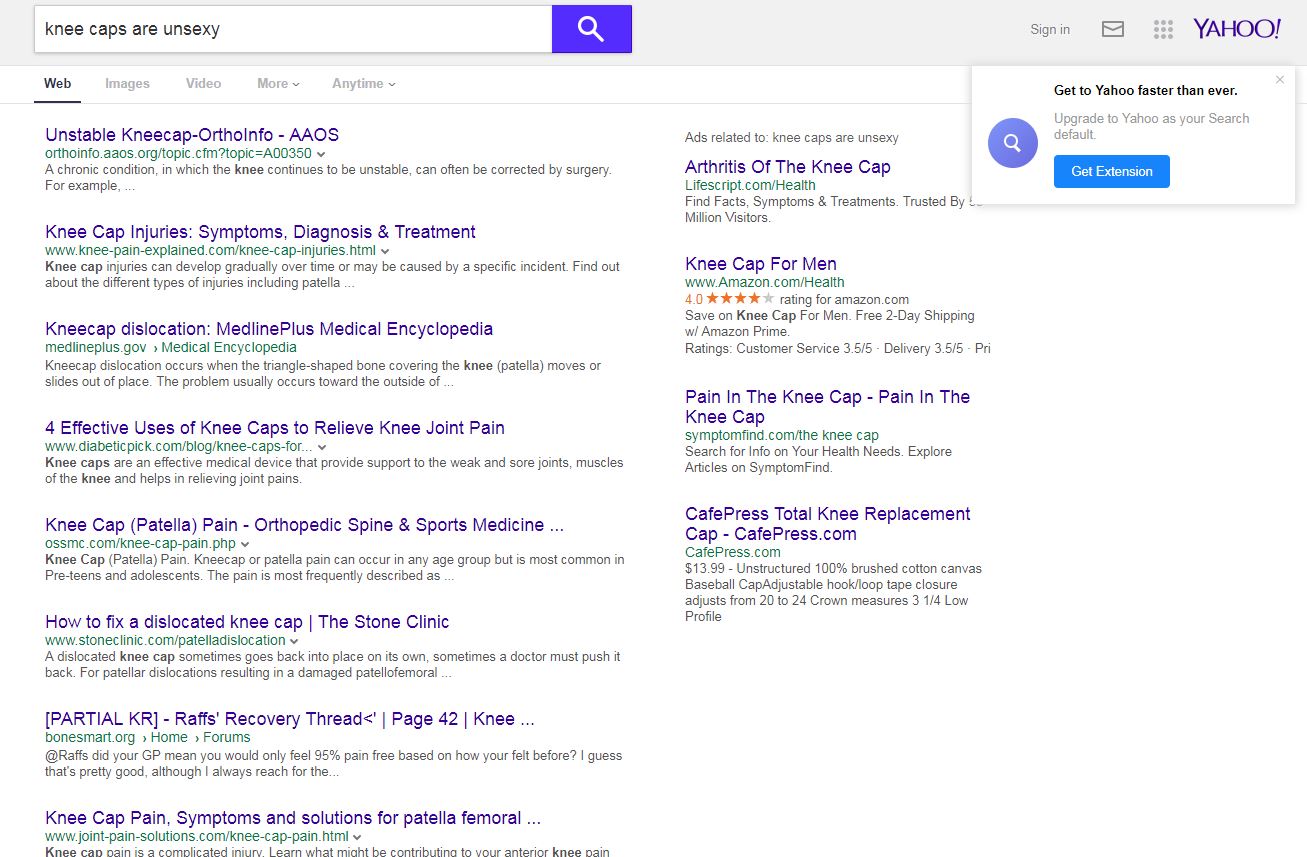
Task: Expand the More search options dropdown
Action: (278, 84)
